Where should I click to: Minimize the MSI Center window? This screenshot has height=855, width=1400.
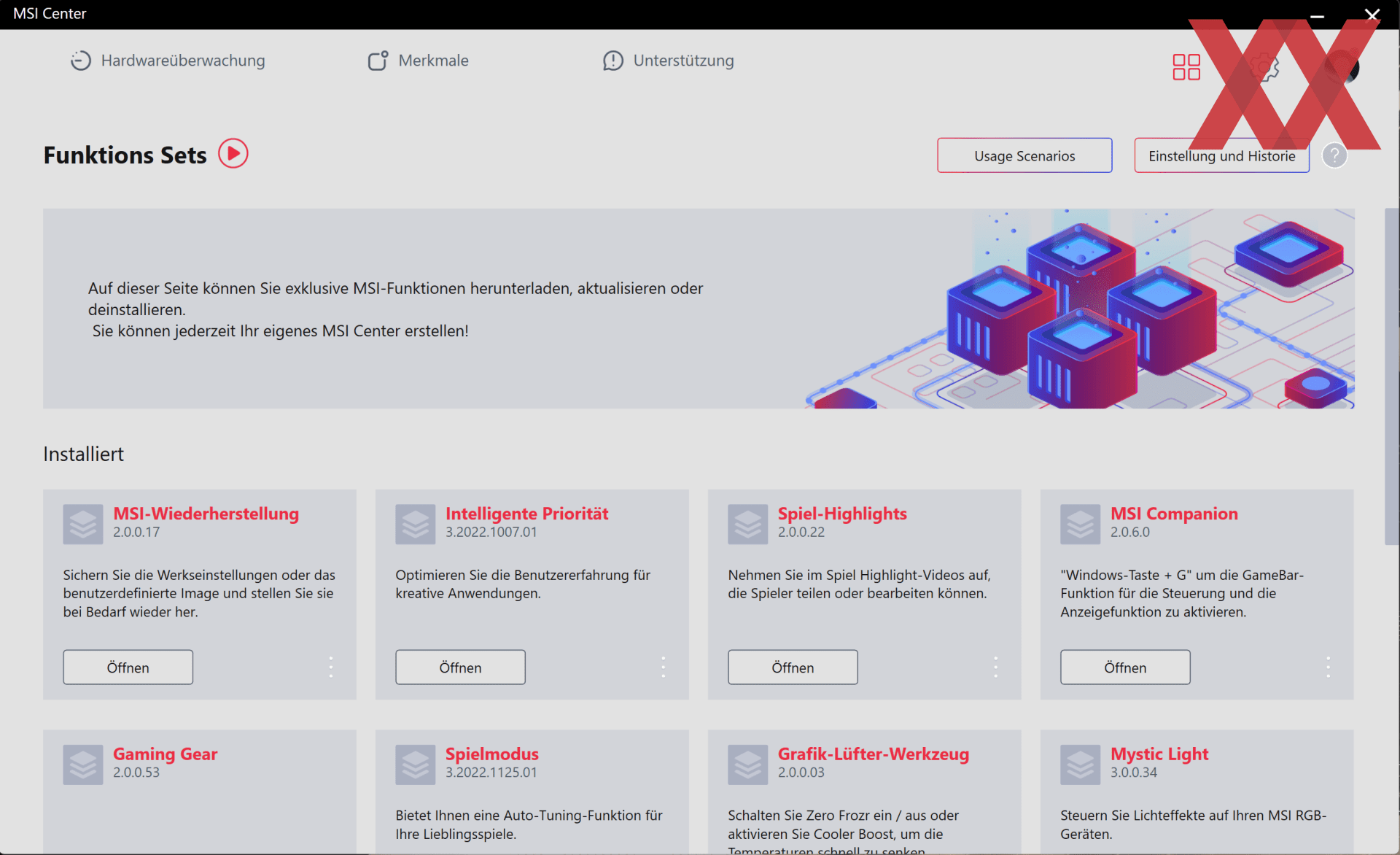coord(1317,15)
